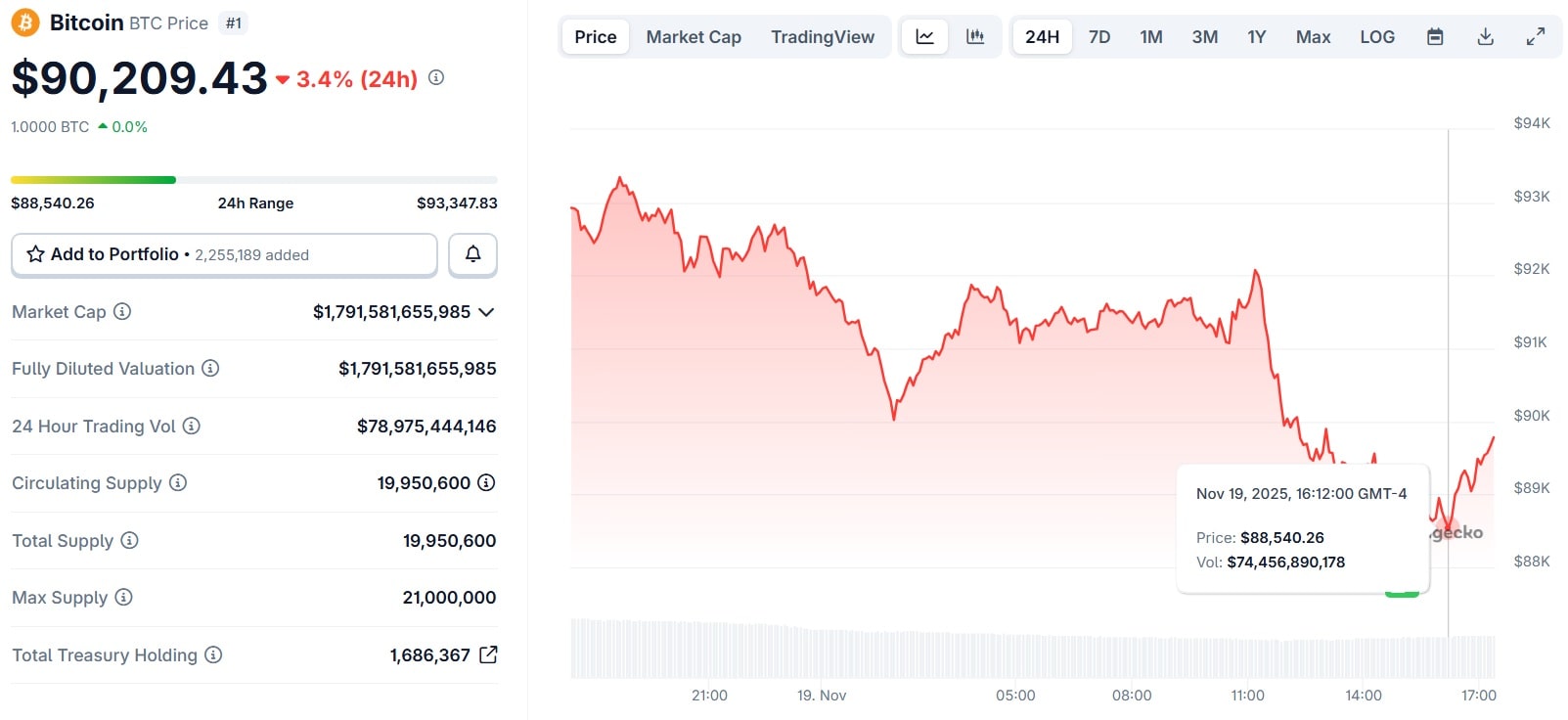The width and height of the screenshot is (1568, 720).
Task: Toggle LOG scale on chart
Action: [1376, 37]
